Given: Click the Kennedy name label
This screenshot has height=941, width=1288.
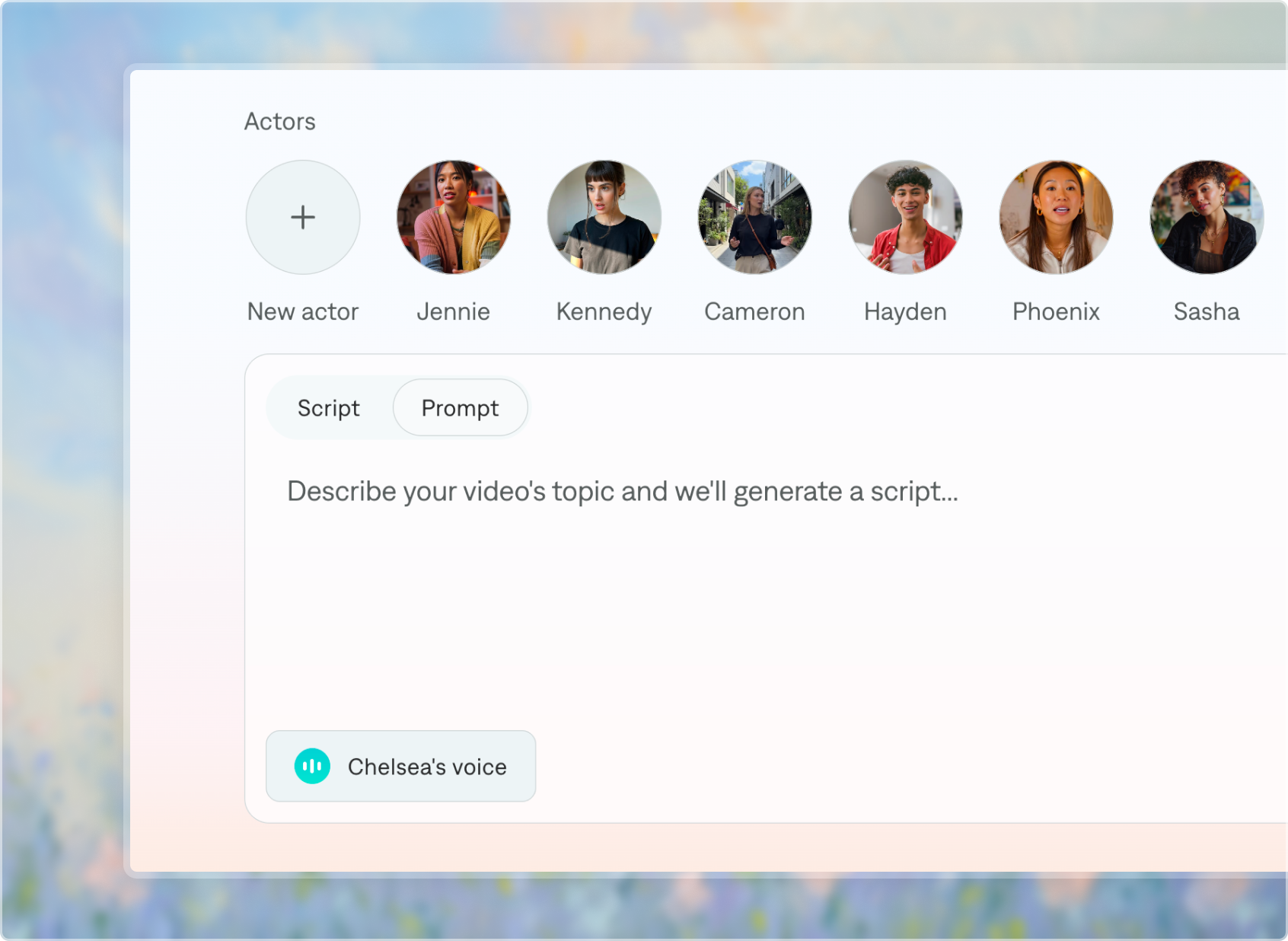Looking at the screenshot, I should (604, 312).
